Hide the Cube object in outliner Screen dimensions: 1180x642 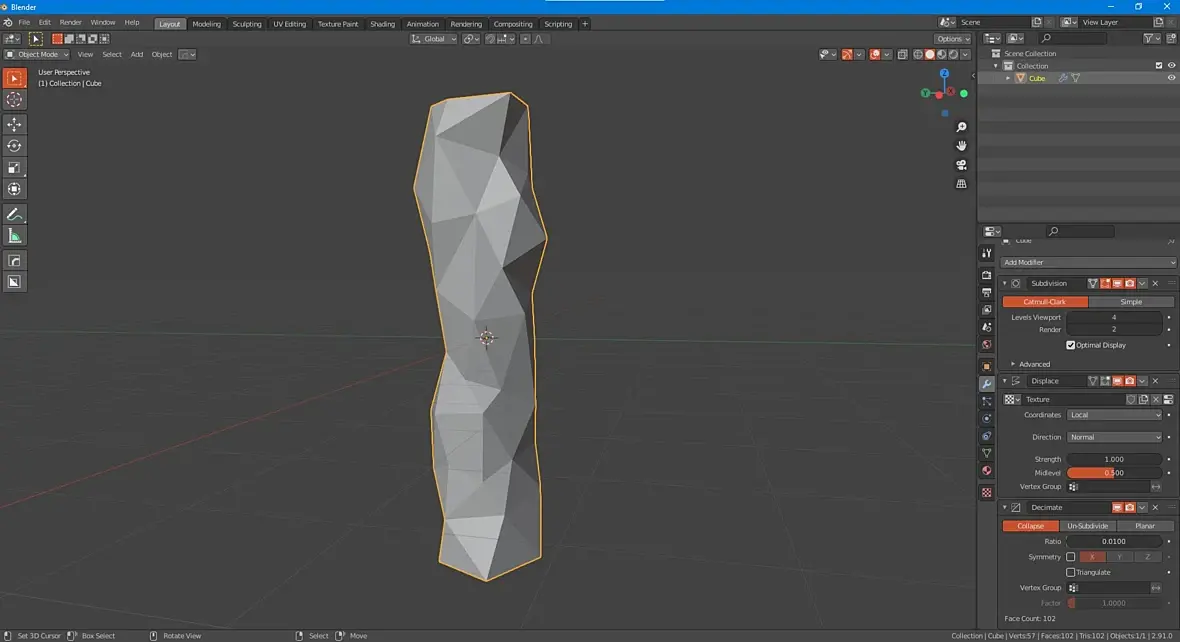pyautogui.click(x=1171, y=78)
